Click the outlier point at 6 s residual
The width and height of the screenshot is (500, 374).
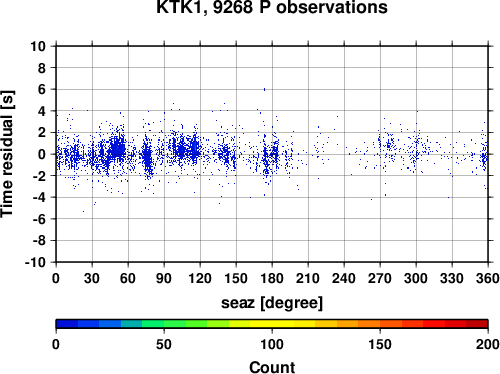click(264, 89)
